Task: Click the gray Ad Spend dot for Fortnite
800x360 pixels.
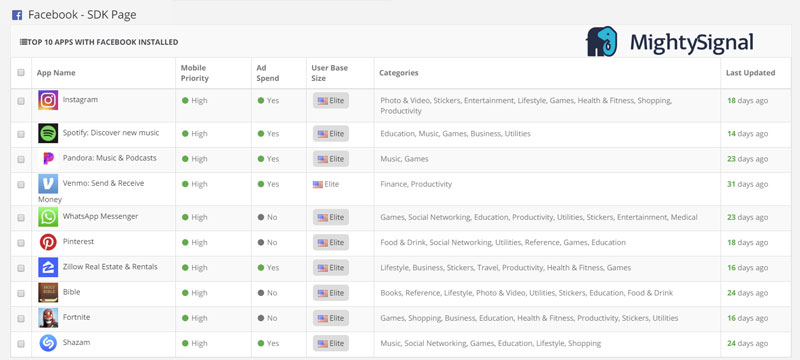Action: [x=261, y=318]
